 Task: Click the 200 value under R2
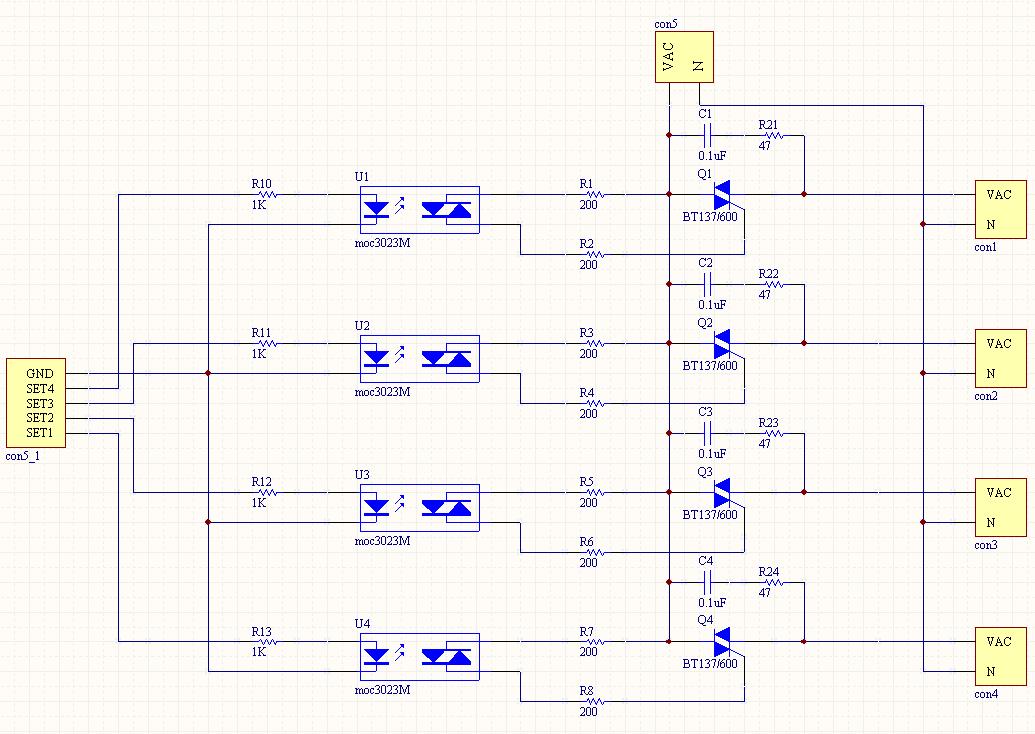[588, 265]
